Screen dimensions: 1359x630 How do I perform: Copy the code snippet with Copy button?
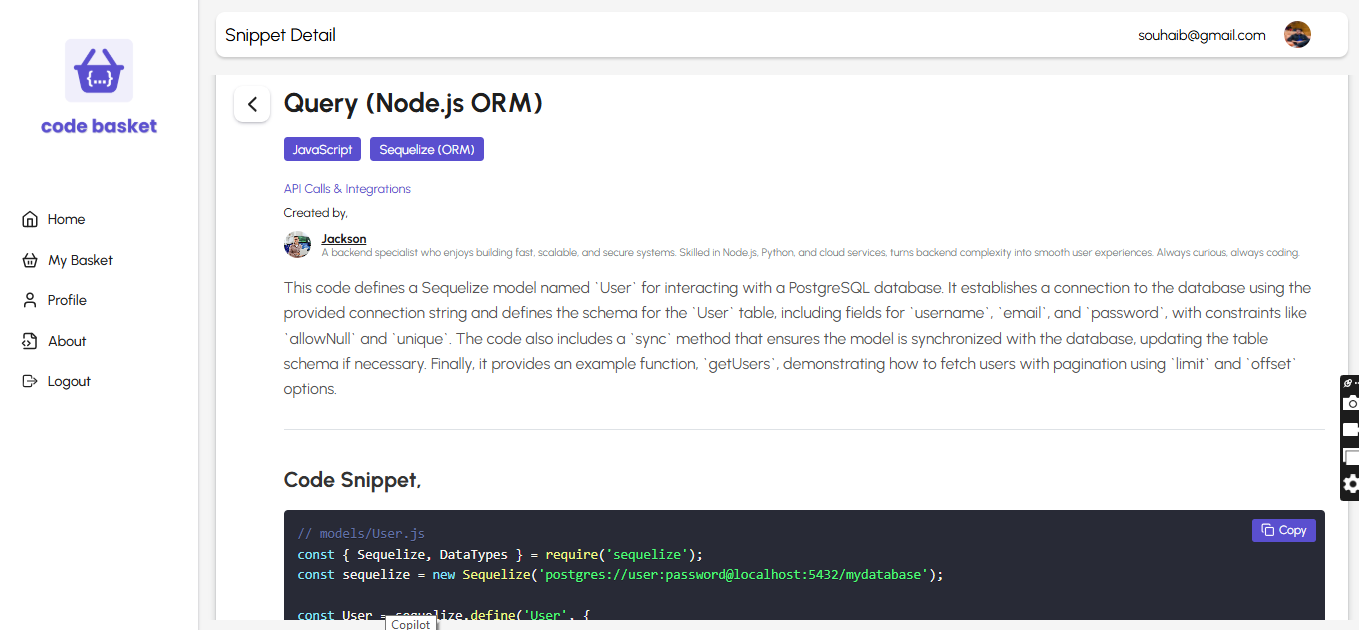[x=1283, y=530]
